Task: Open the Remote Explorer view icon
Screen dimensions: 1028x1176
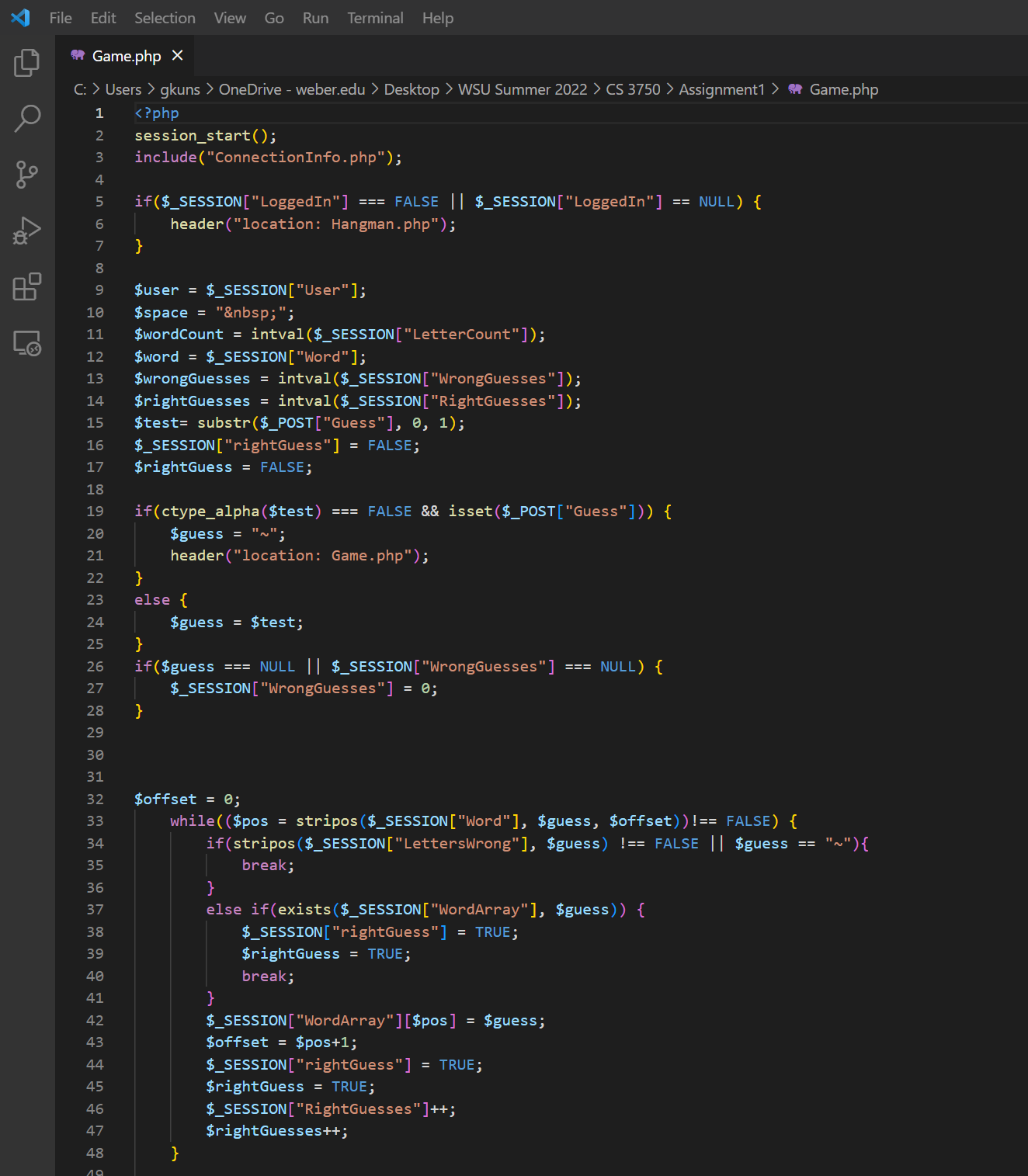Action: click(x=27, y=343)
